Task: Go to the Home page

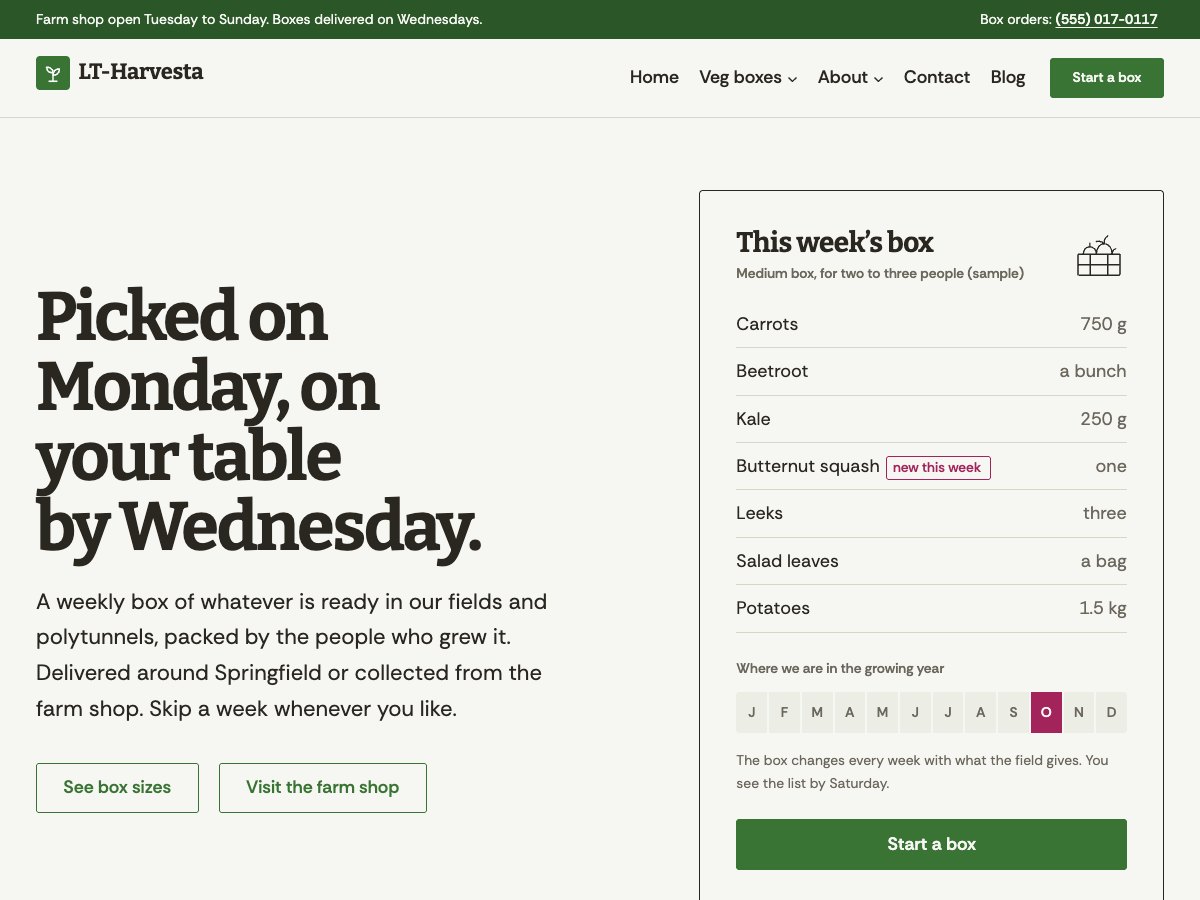Action: click(x=654, y=77)
